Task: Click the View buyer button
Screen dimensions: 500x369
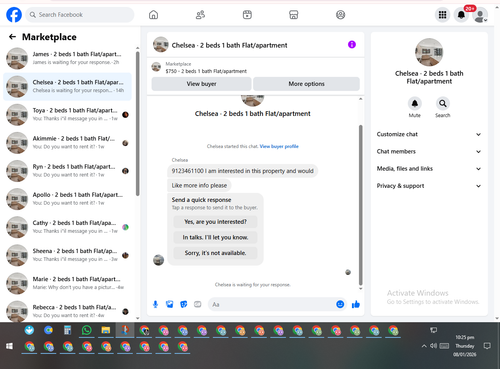Action: click(x=201, y=84)
